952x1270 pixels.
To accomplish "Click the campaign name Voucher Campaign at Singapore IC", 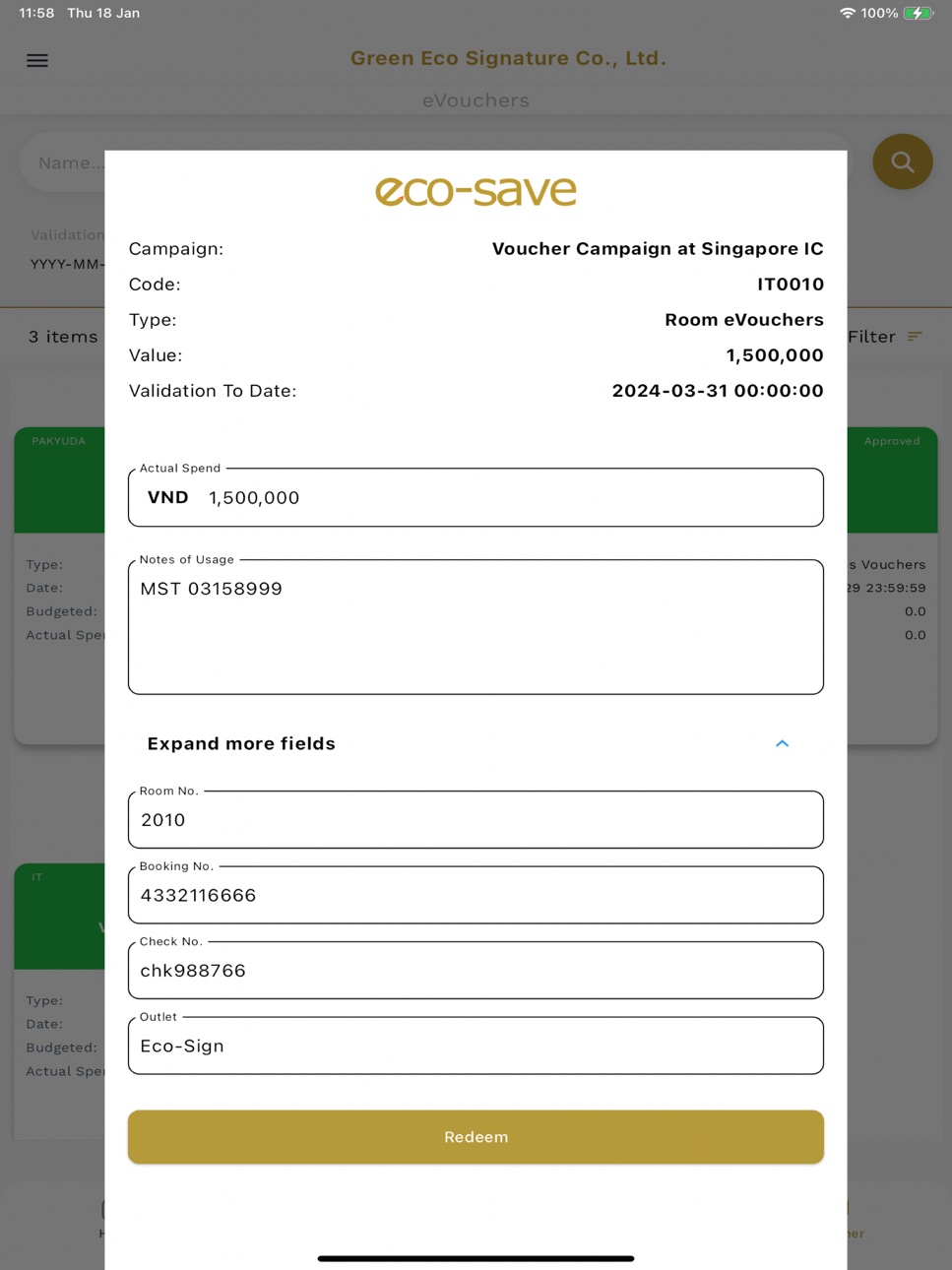I will click(658, 249).
